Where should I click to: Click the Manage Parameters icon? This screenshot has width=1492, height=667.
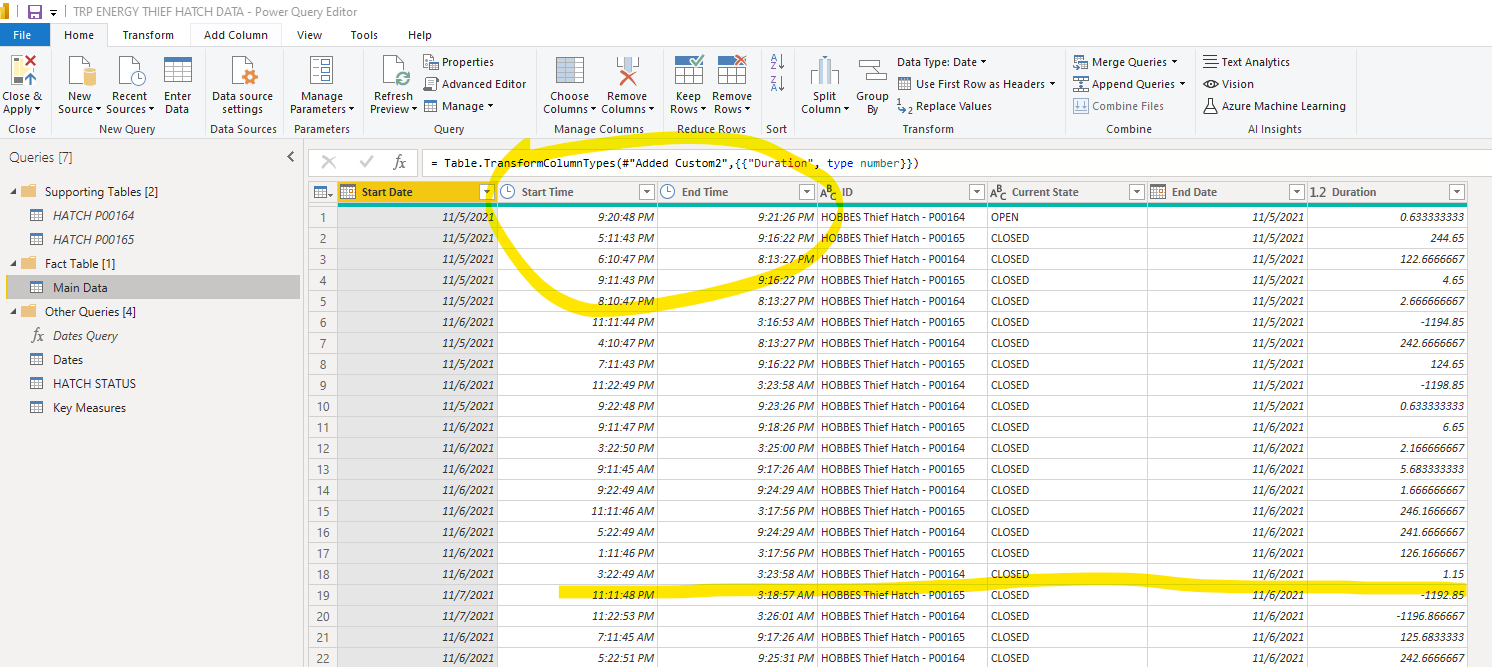(321, 72)
